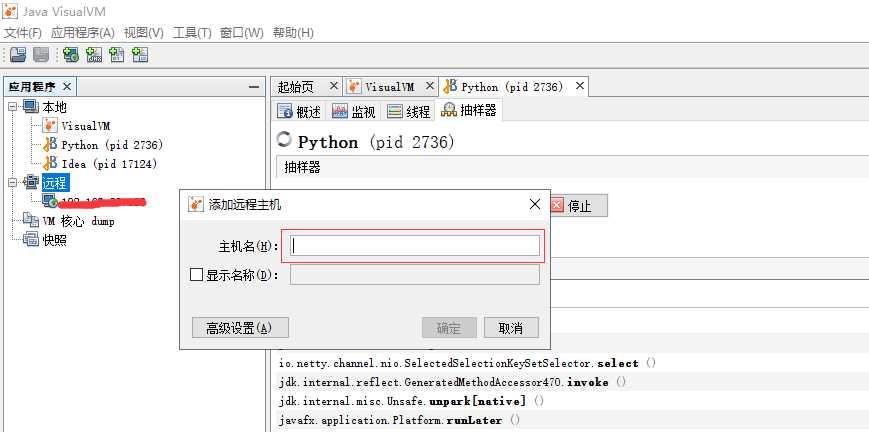Image resolution: width=869 pixels, height=432 pixels.
Task: Click 取消 to dismiss the dialog
Action: [511, 328]
